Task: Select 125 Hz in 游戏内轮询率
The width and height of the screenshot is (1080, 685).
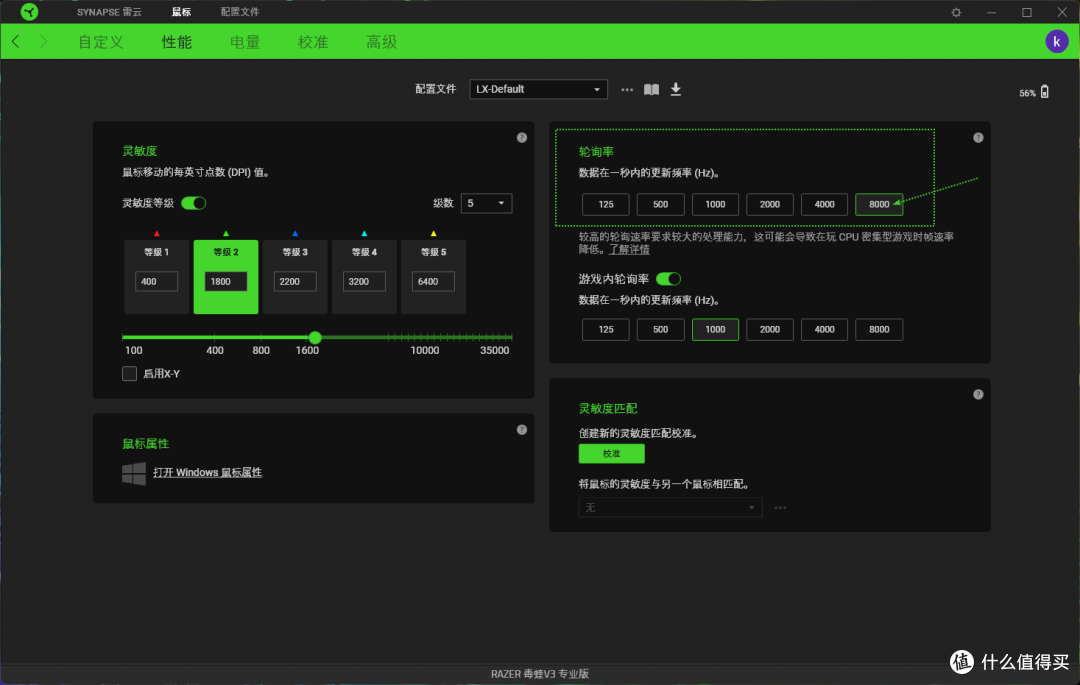Action: (x=605, y=330)
